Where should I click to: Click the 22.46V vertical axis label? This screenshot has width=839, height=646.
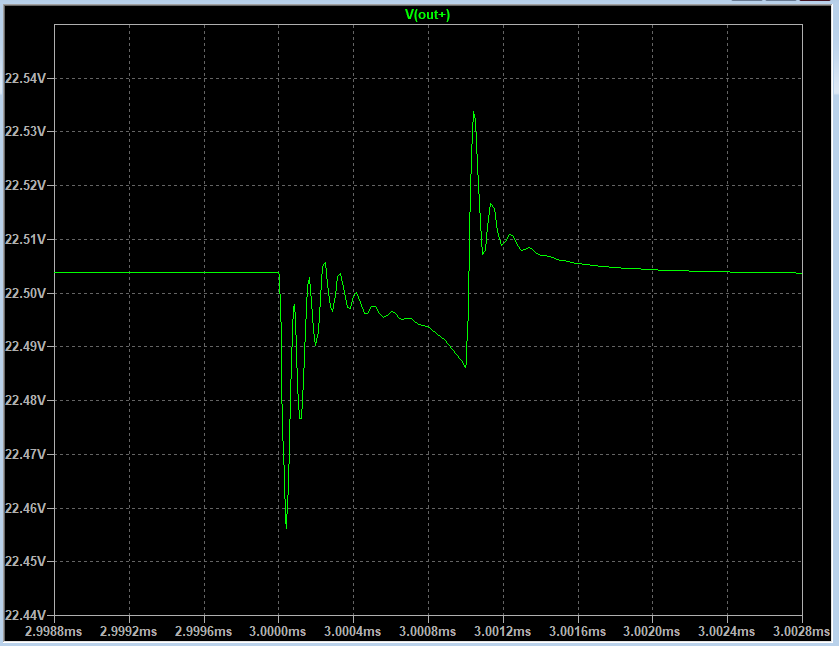click(x=25, y=508)
